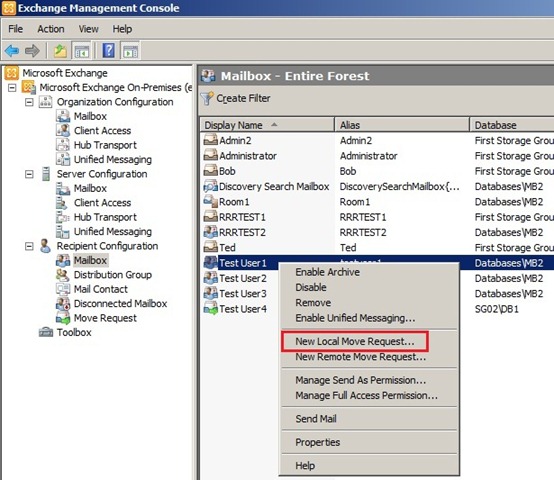The width and height of the screenshot is (554, 480).
Task: Click the Disconnected Mailbox icon
Action: coord(63,303)
